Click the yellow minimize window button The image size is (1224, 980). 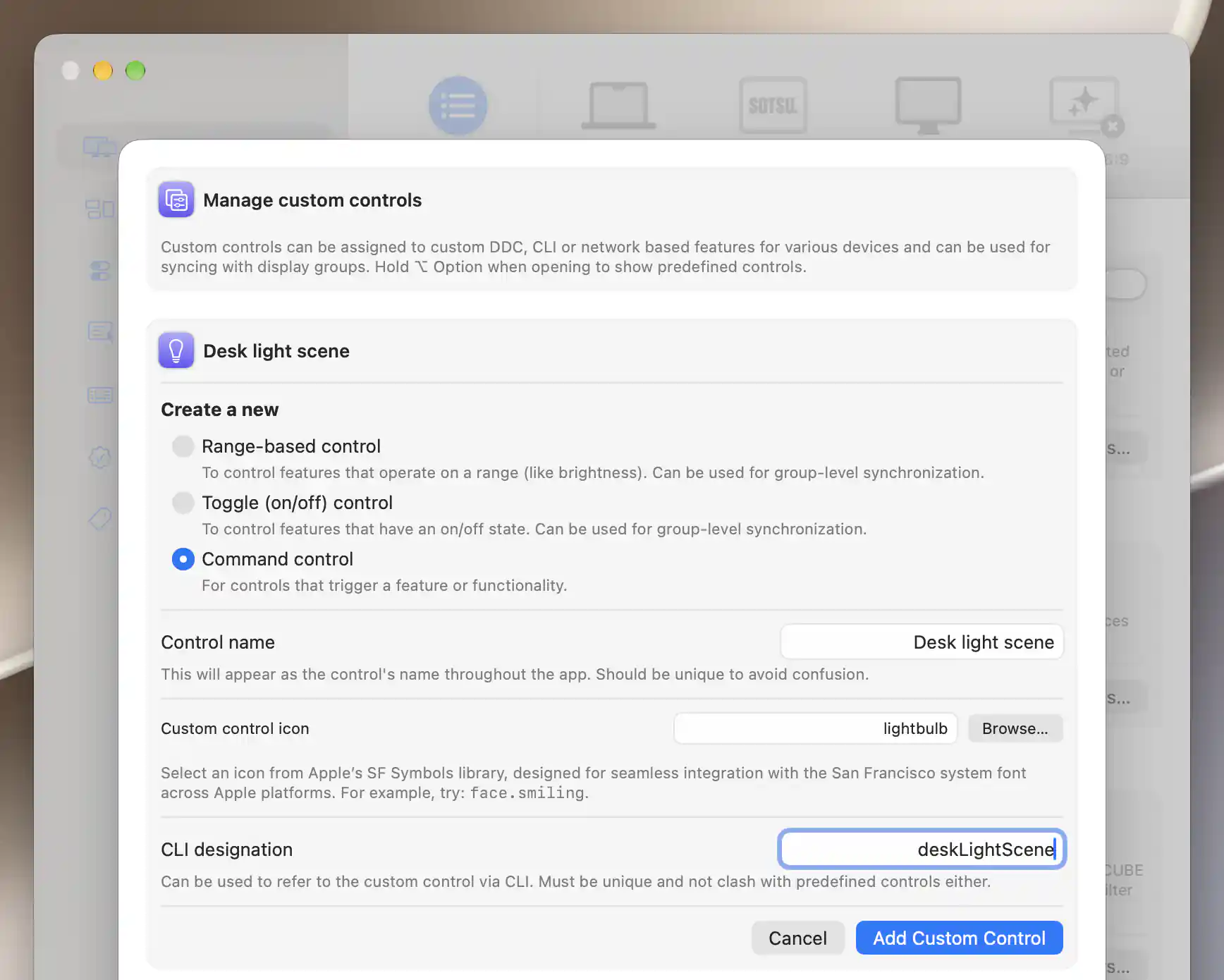click(103, 71)
